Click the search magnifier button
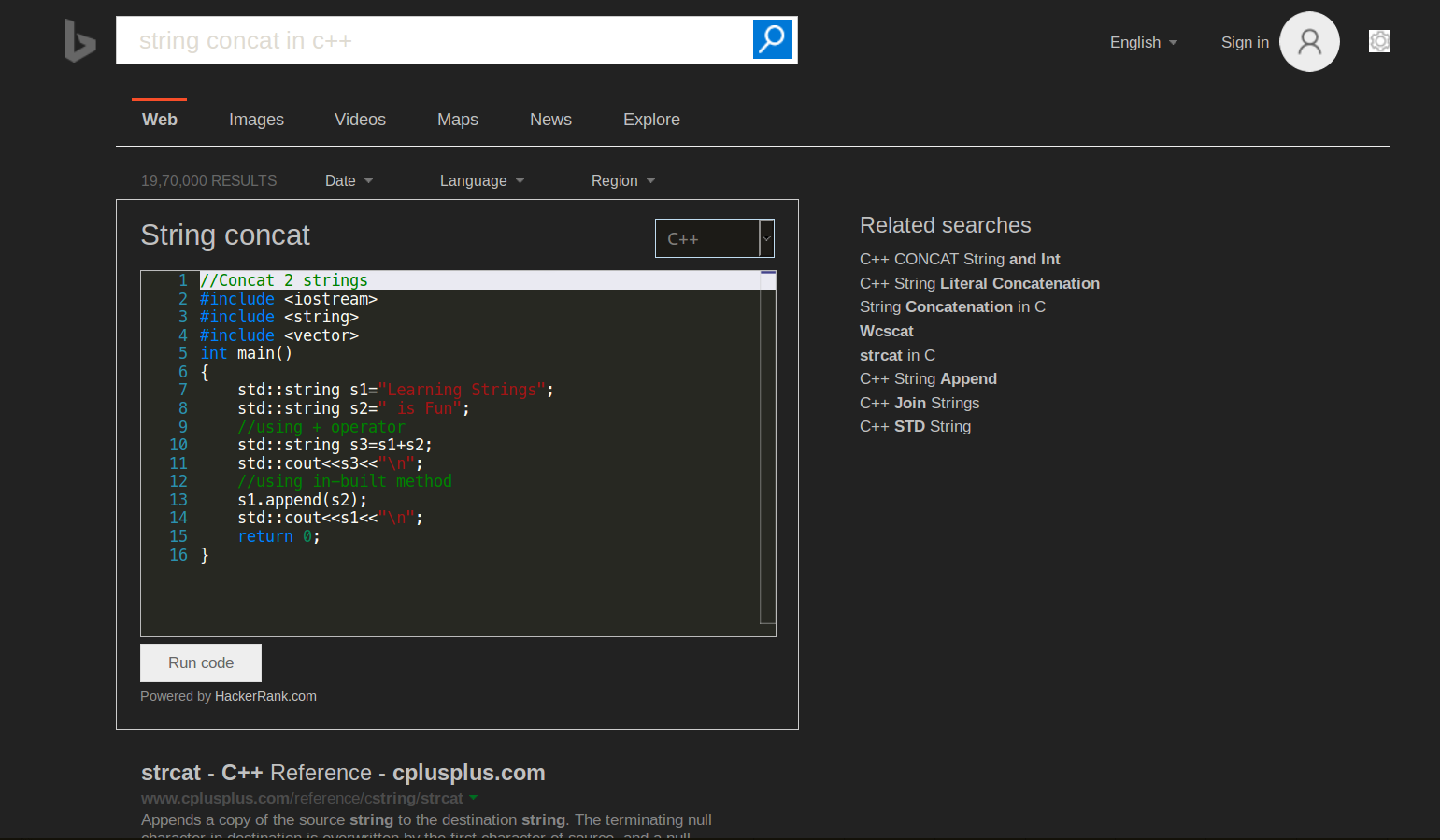 [772, 39]
